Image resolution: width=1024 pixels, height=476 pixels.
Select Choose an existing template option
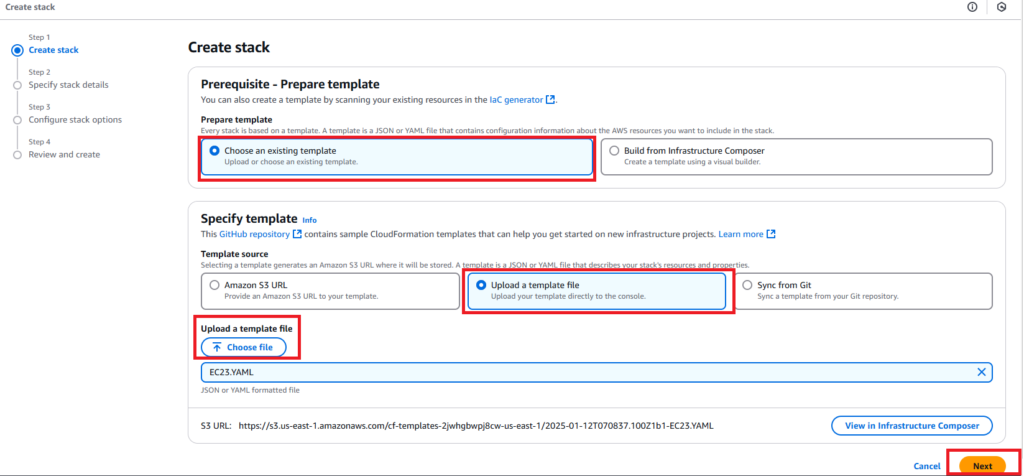pos(212,151)
